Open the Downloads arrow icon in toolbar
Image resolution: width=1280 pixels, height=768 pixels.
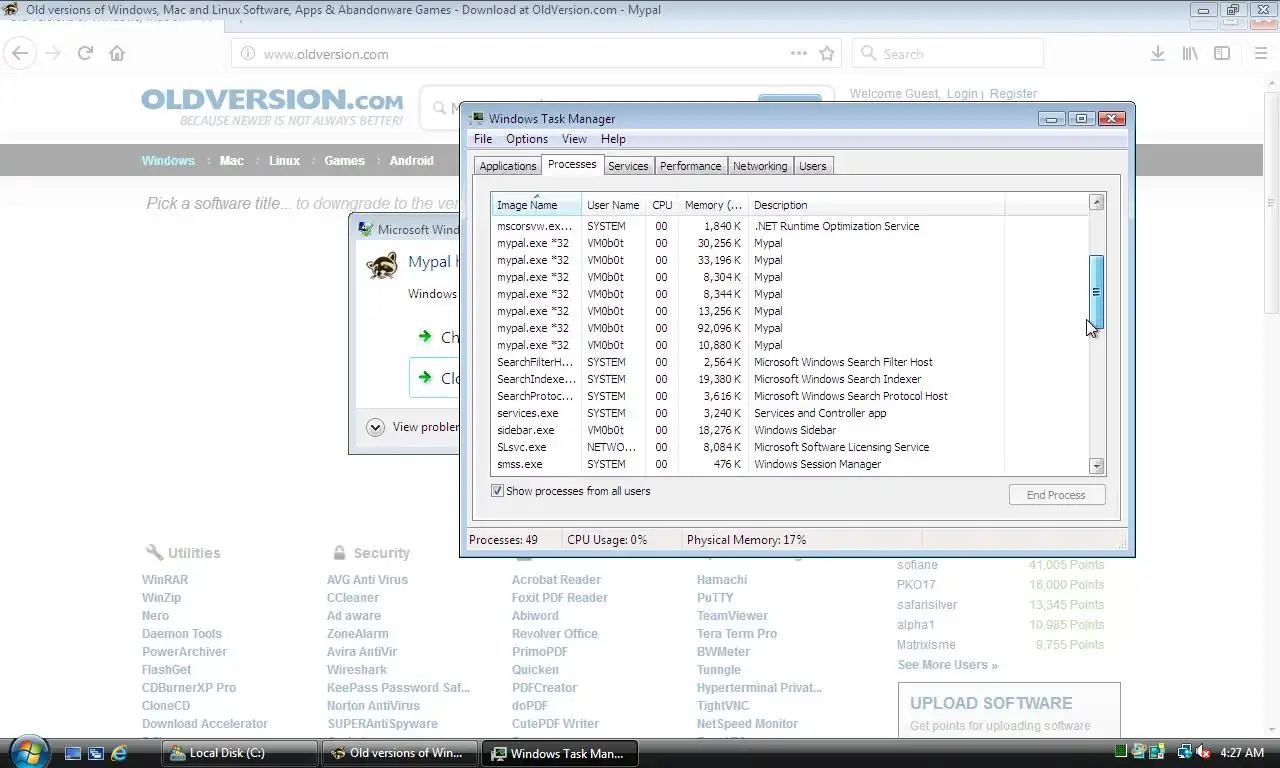pyautogui.click(x=1157, y=54)
